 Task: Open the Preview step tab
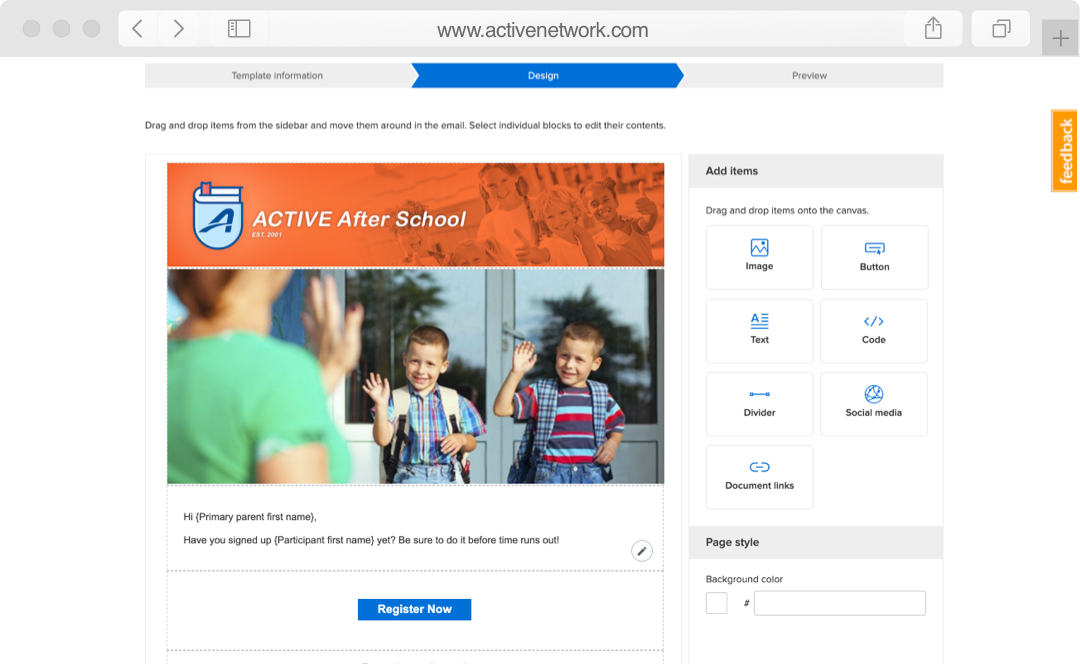point(809,76)
